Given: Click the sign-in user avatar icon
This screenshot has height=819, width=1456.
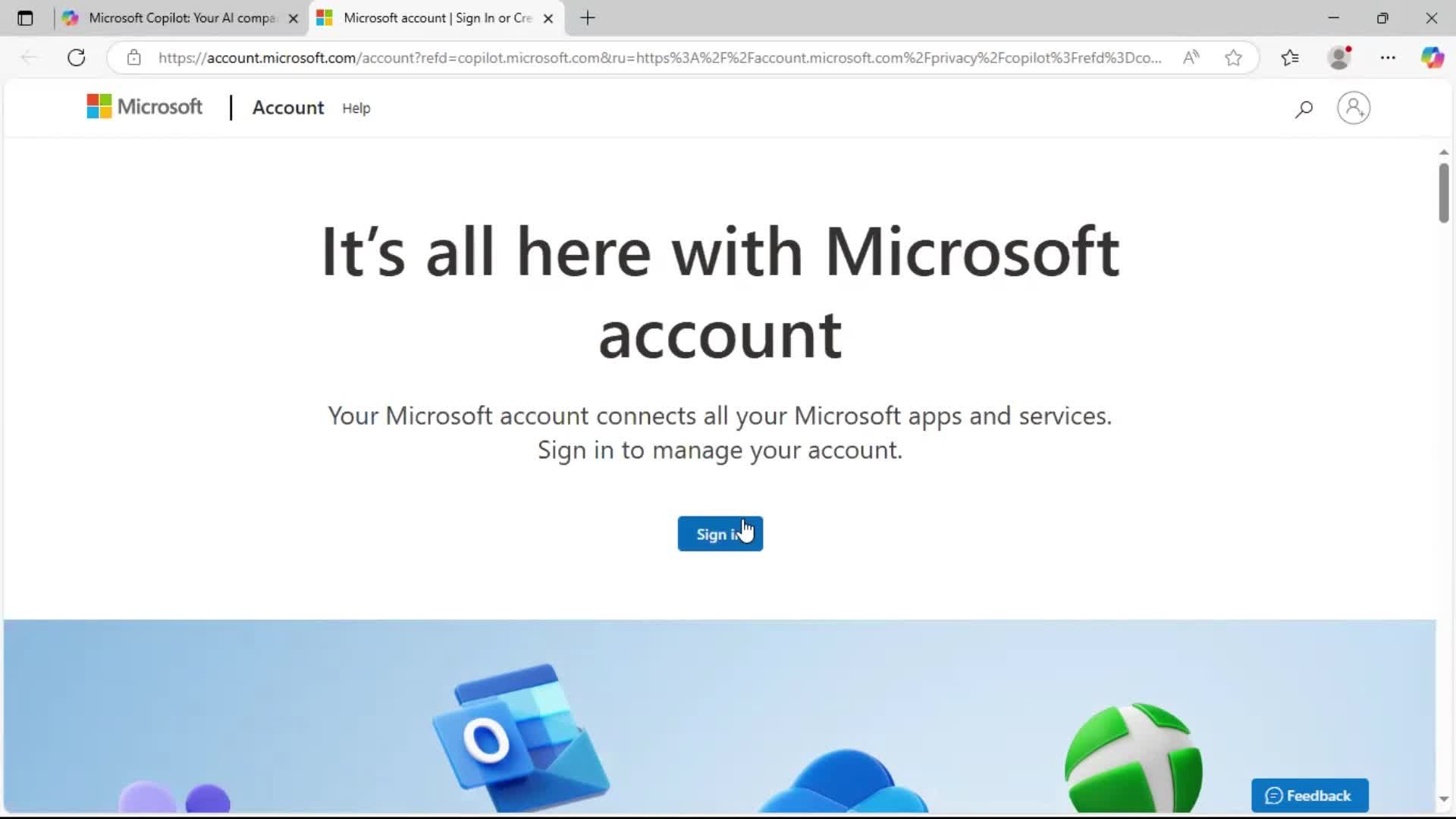Looking at the screenshot, I should click(1354, 108).
